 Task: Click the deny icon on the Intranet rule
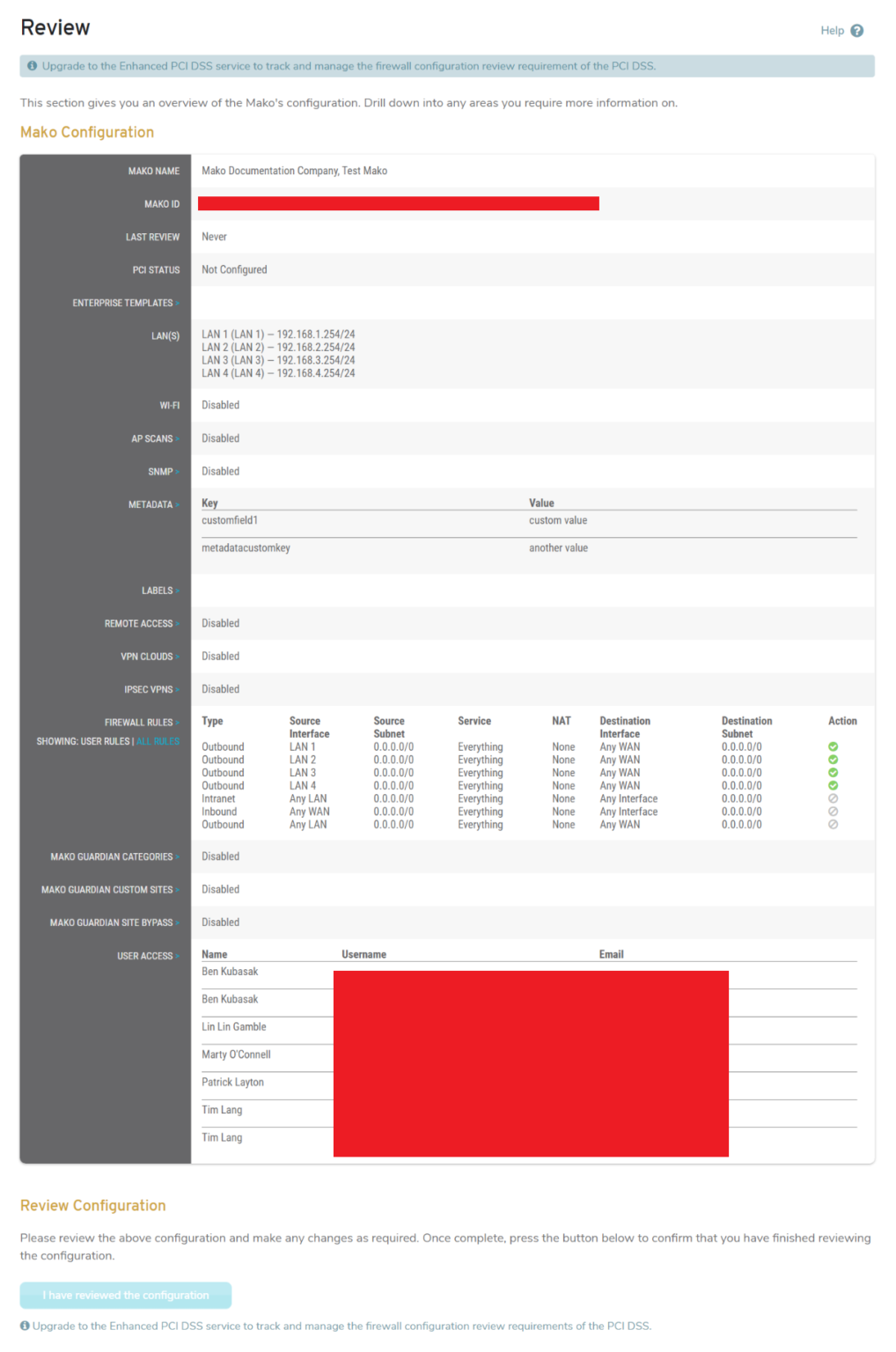pos(834,798)
